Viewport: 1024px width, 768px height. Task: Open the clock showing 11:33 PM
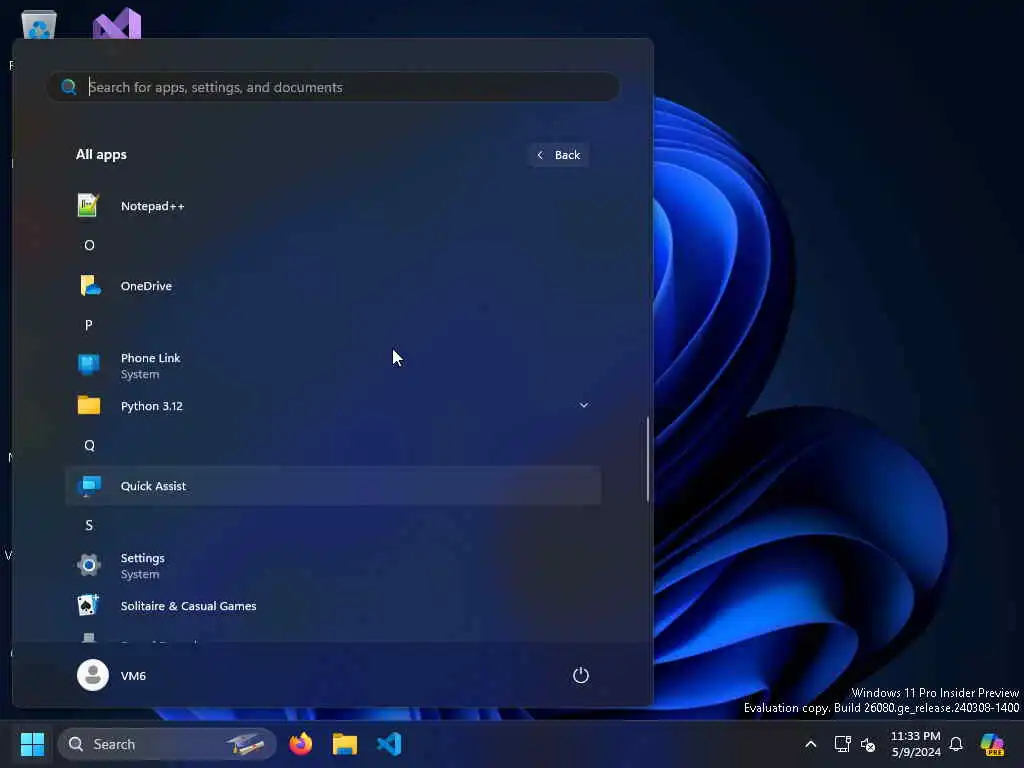pos(916,744)
